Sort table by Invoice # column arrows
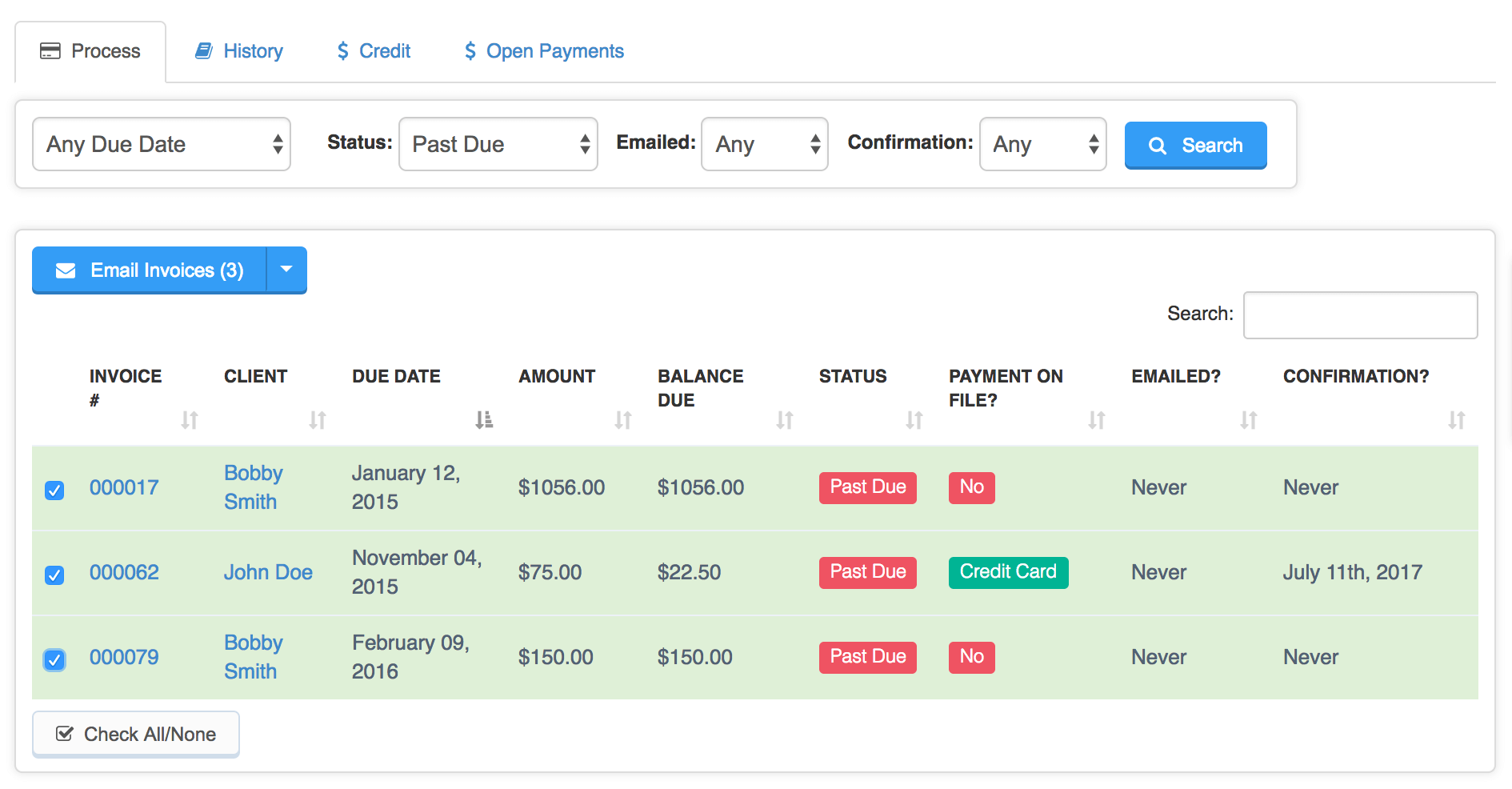Viewport: 1512px width, 789px height. click(189, 419)
